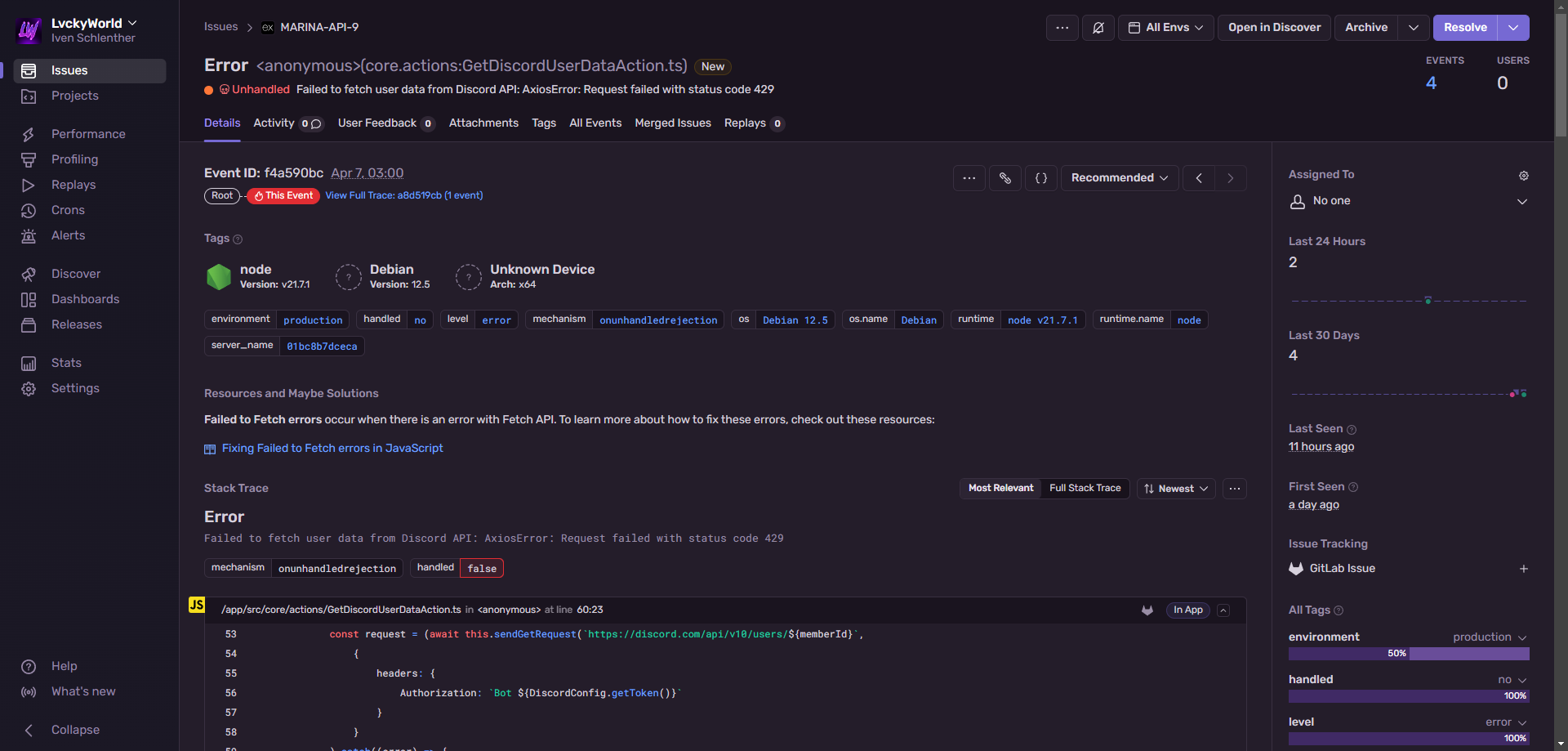Open GitLab stack trace link icon
Viewport: 1568px width, 751px height.
click(1147, 610)
